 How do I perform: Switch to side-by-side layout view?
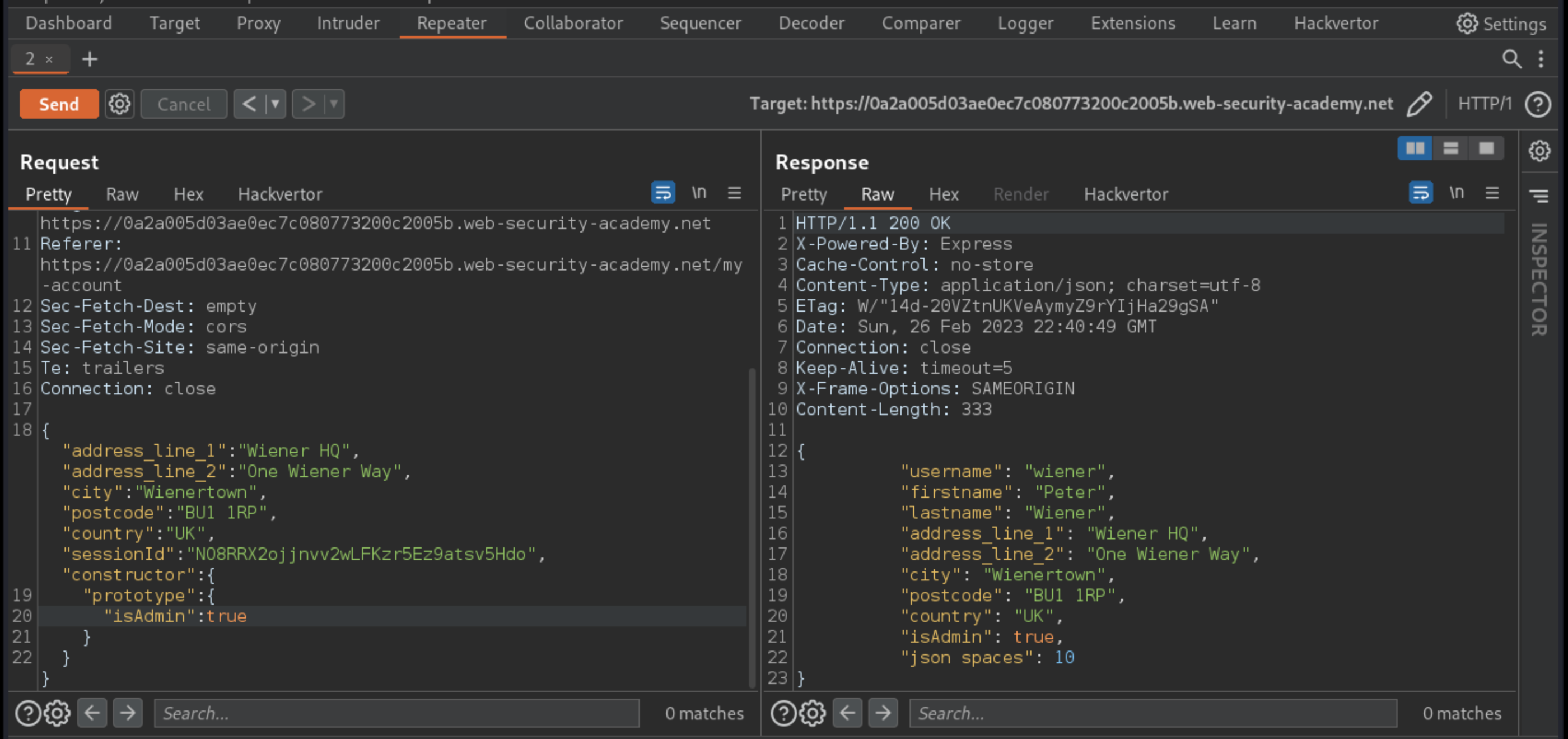pos(1415,148)
